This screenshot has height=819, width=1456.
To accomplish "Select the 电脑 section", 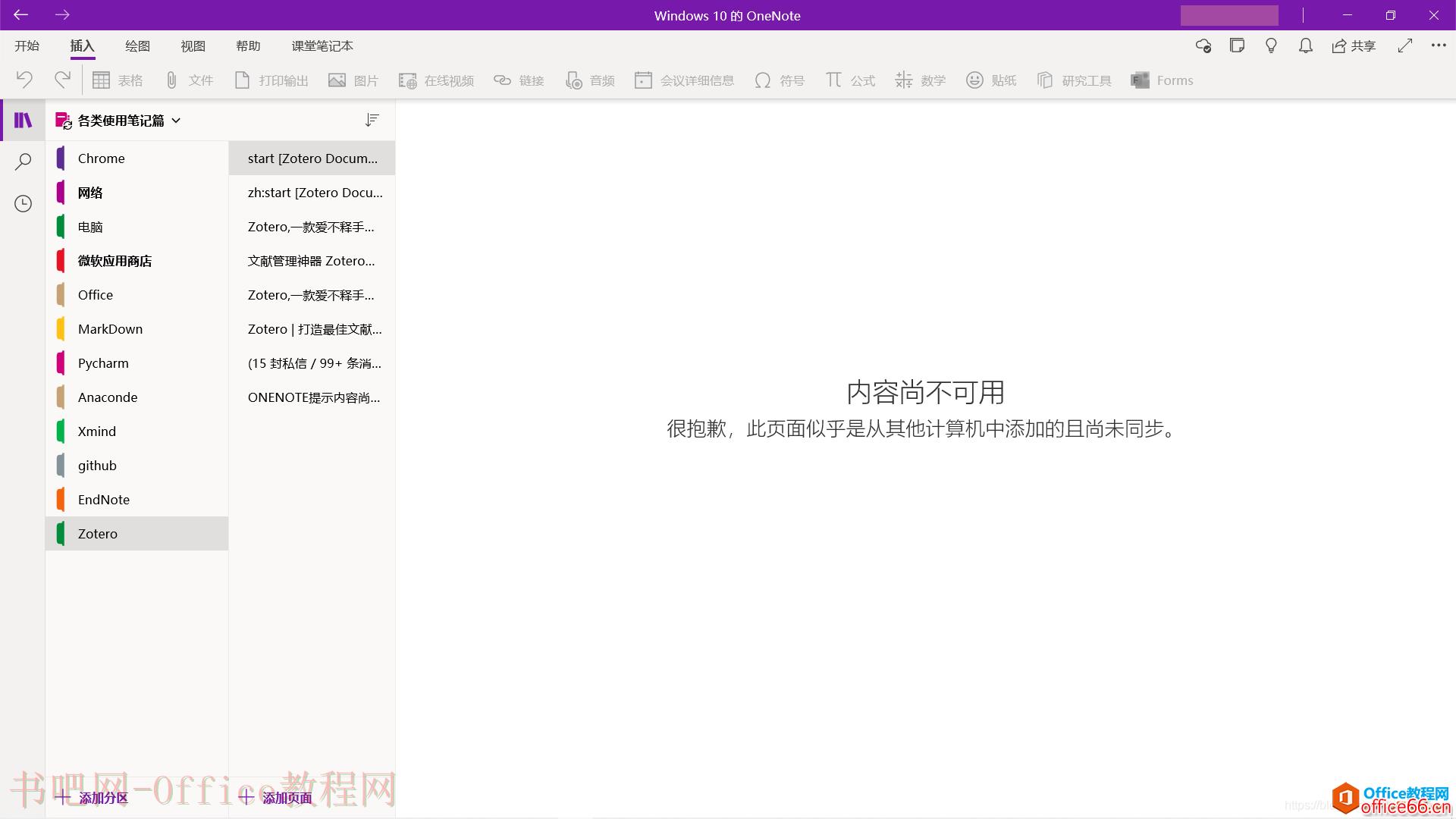I will 137,227.
